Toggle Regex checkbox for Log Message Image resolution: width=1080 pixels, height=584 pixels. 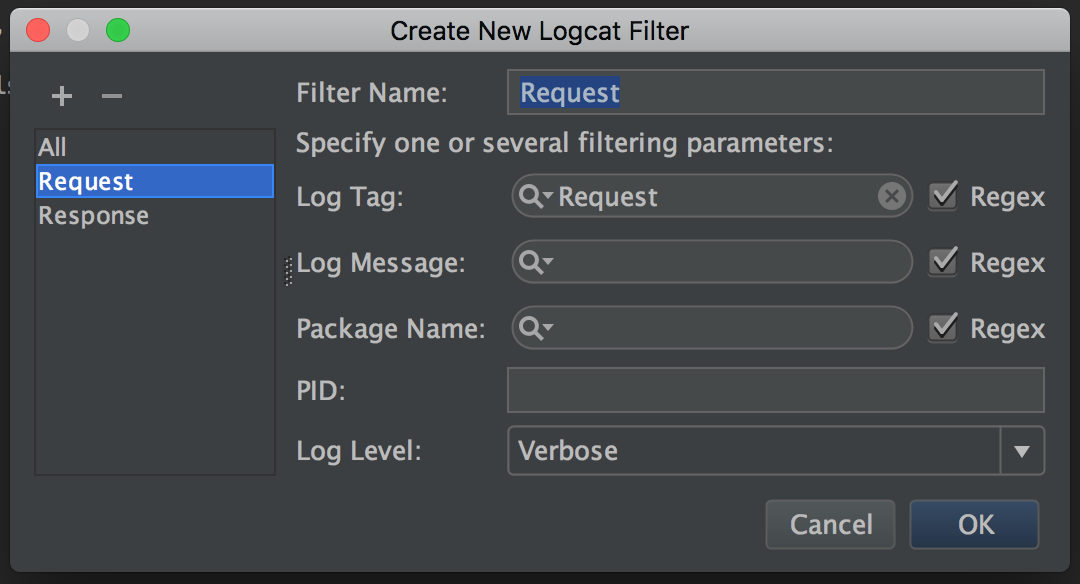pyautogui.click(x=943, y=262)
